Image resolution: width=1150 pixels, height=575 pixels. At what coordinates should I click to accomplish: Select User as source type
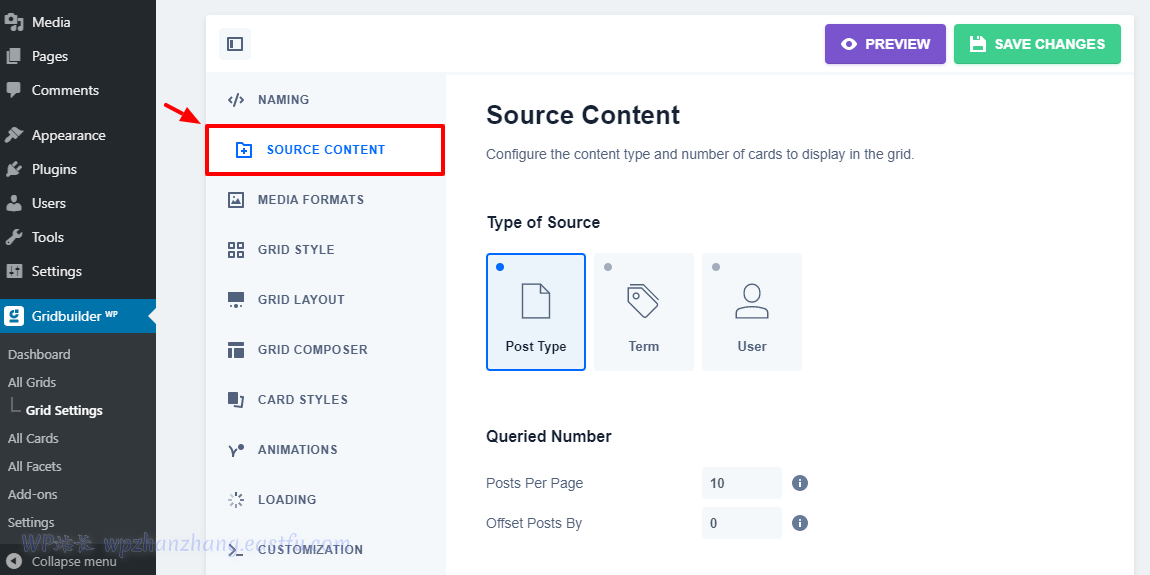(752, 312)
